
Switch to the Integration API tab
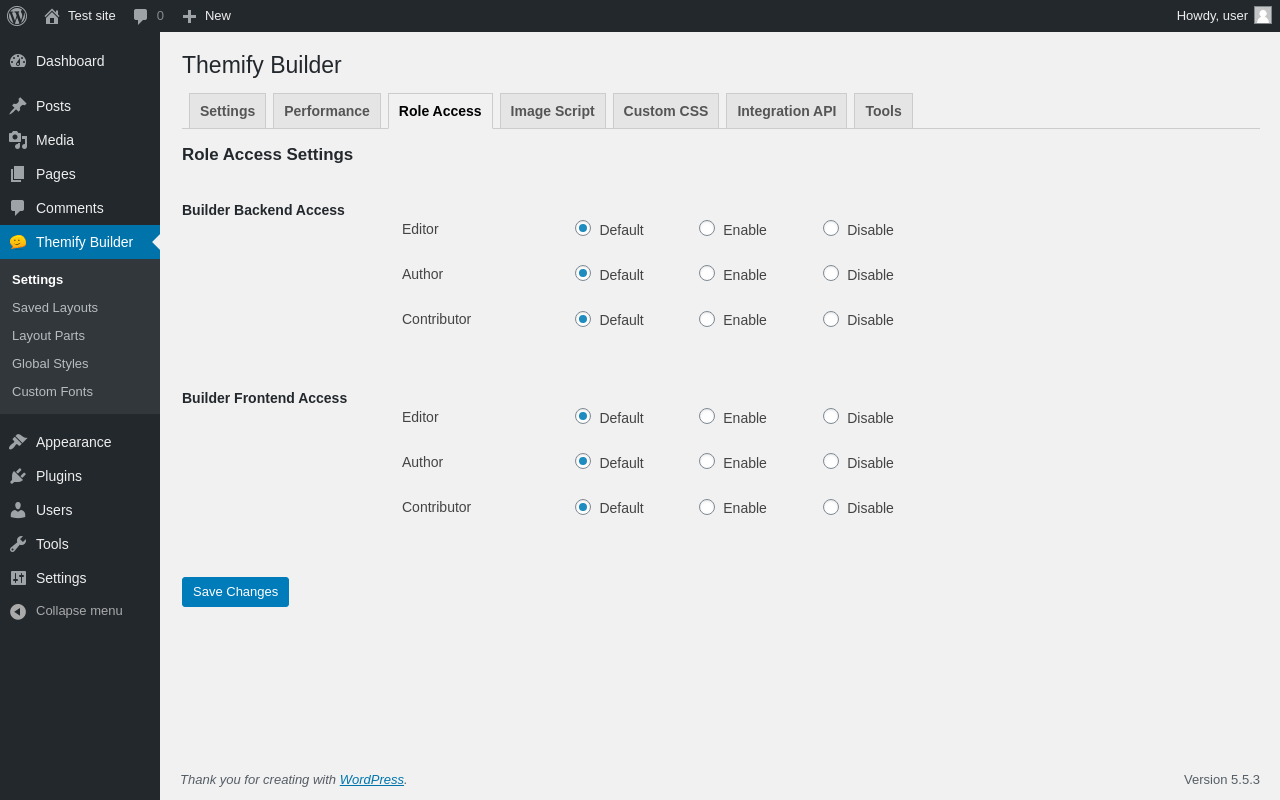(787, 111)
